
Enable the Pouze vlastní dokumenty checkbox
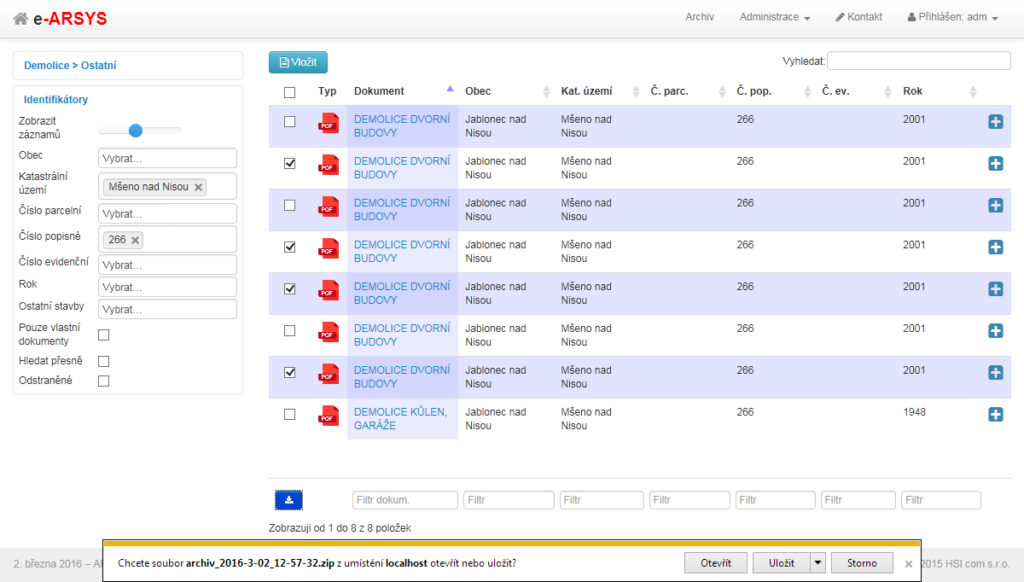[x=103, y=335]
